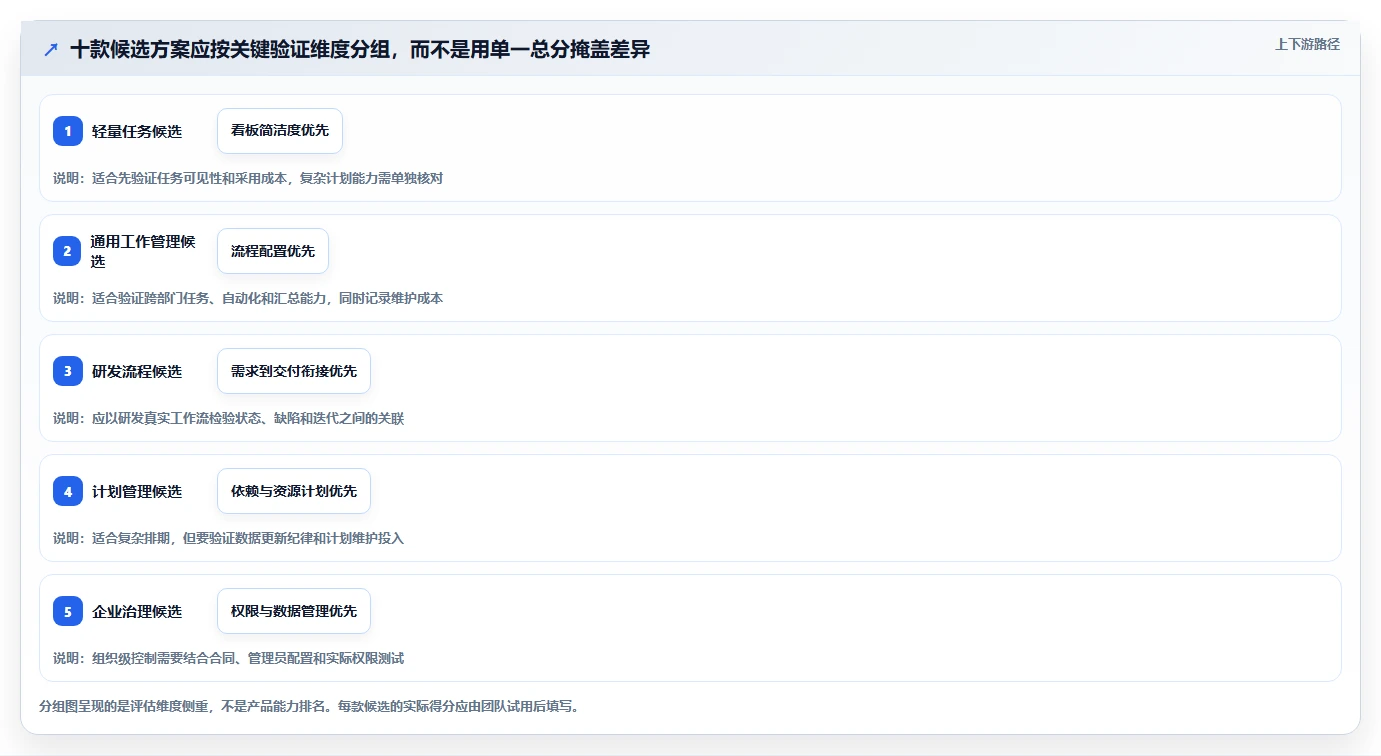The height and width of the screenshot is (756, 1381).
Task: Click the 轻量任务候选 group name
Action: pyautogui.click(x=137, y=131)
